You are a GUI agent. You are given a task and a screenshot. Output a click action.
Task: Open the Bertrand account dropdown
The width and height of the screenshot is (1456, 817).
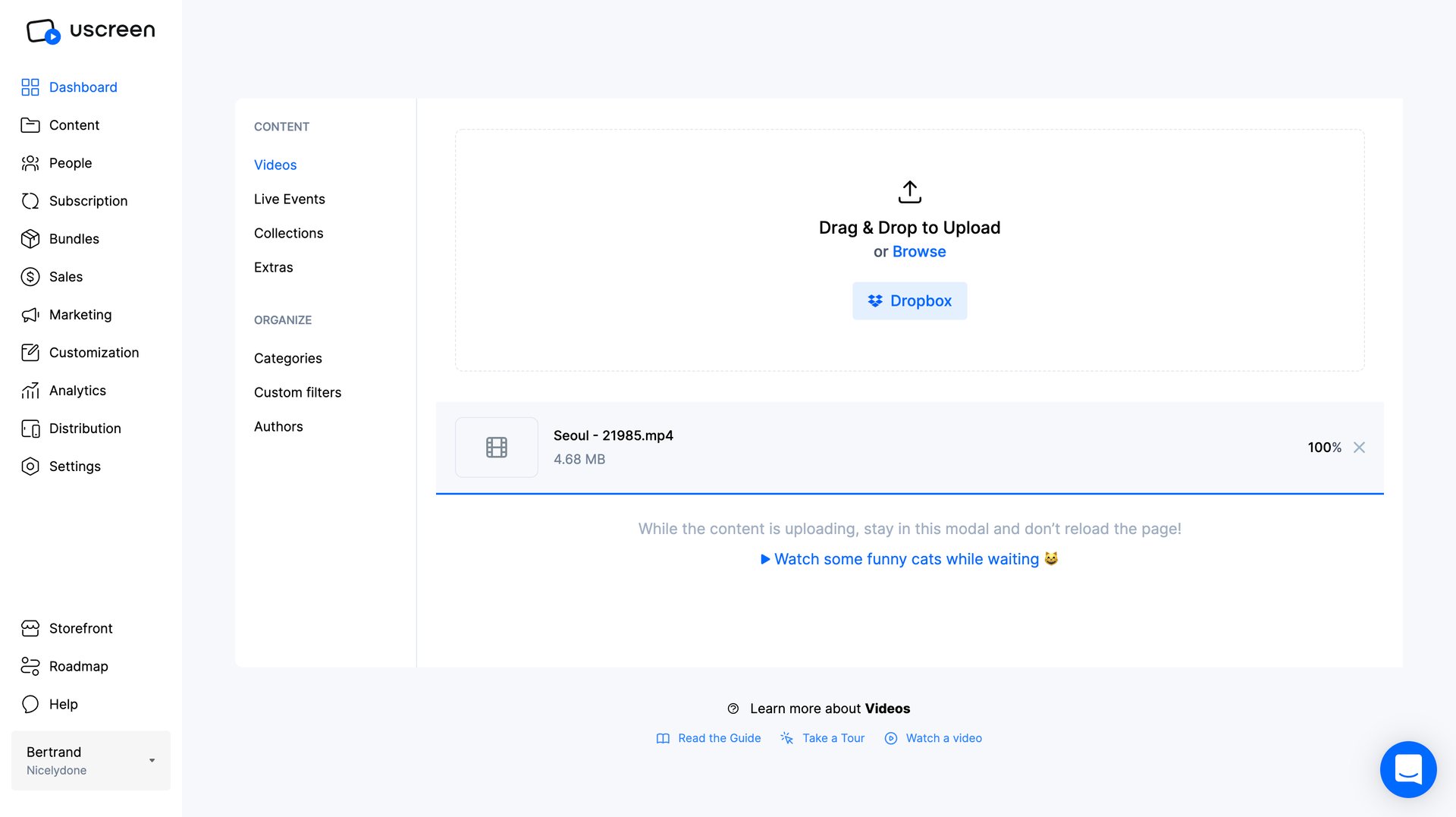point(90,760)
